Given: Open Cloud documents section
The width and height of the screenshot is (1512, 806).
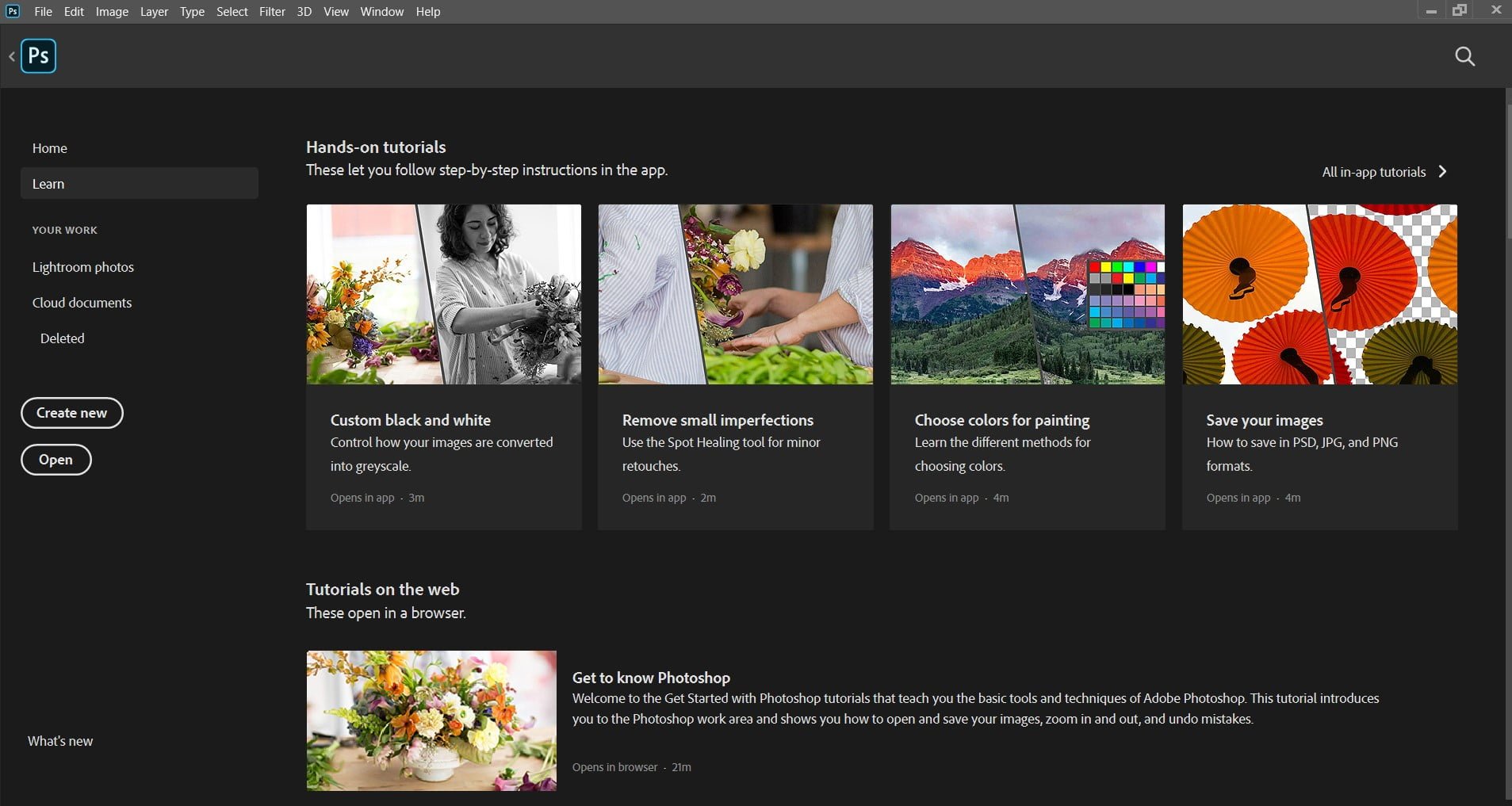Looking at the screenshot, I should (82, 303).
